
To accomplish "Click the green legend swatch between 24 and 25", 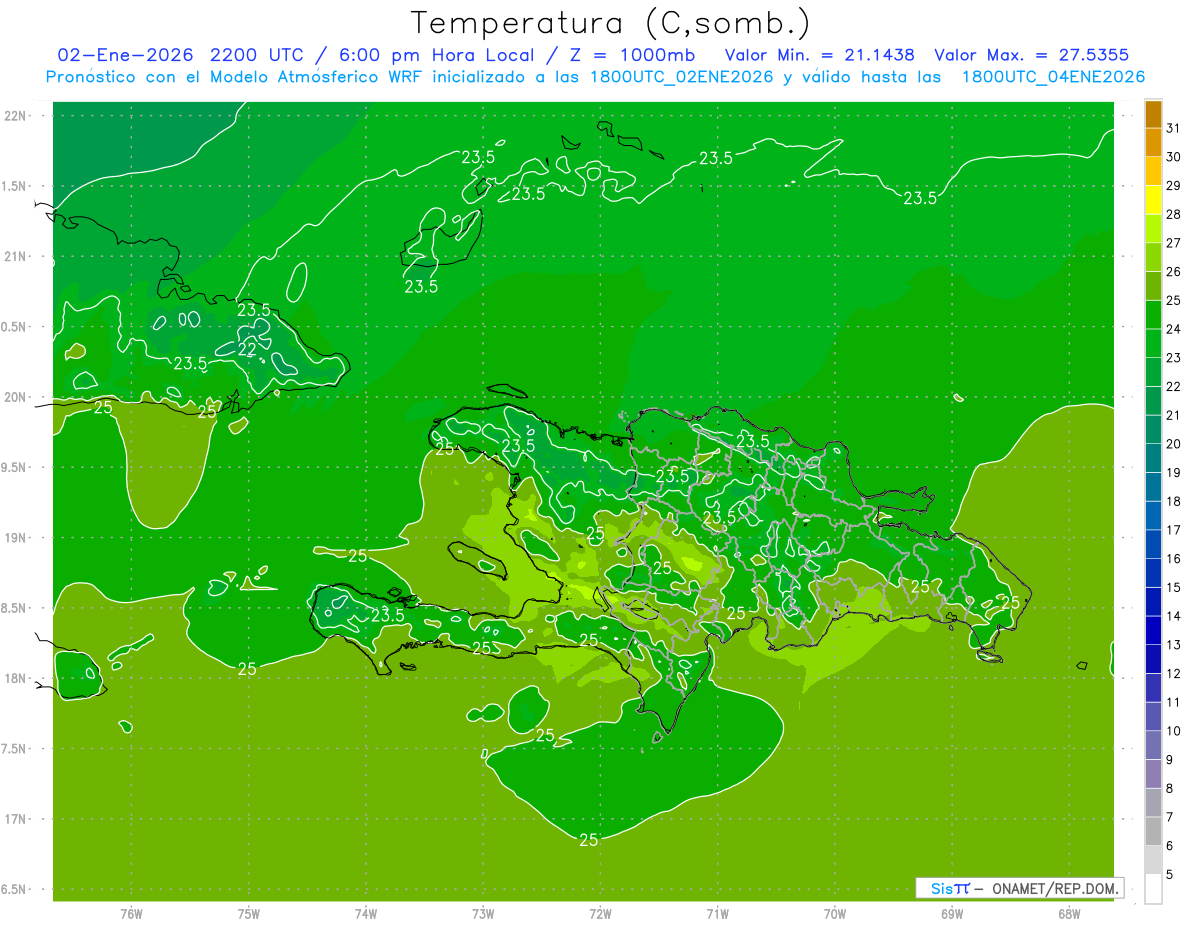I will point(1153,315).
